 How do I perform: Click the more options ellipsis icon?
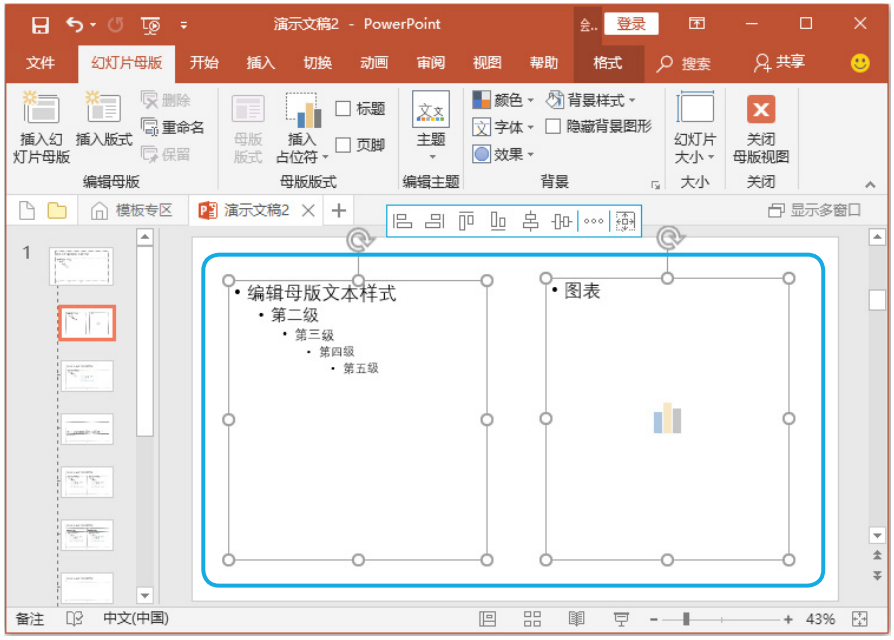click(x=594, y=221)
